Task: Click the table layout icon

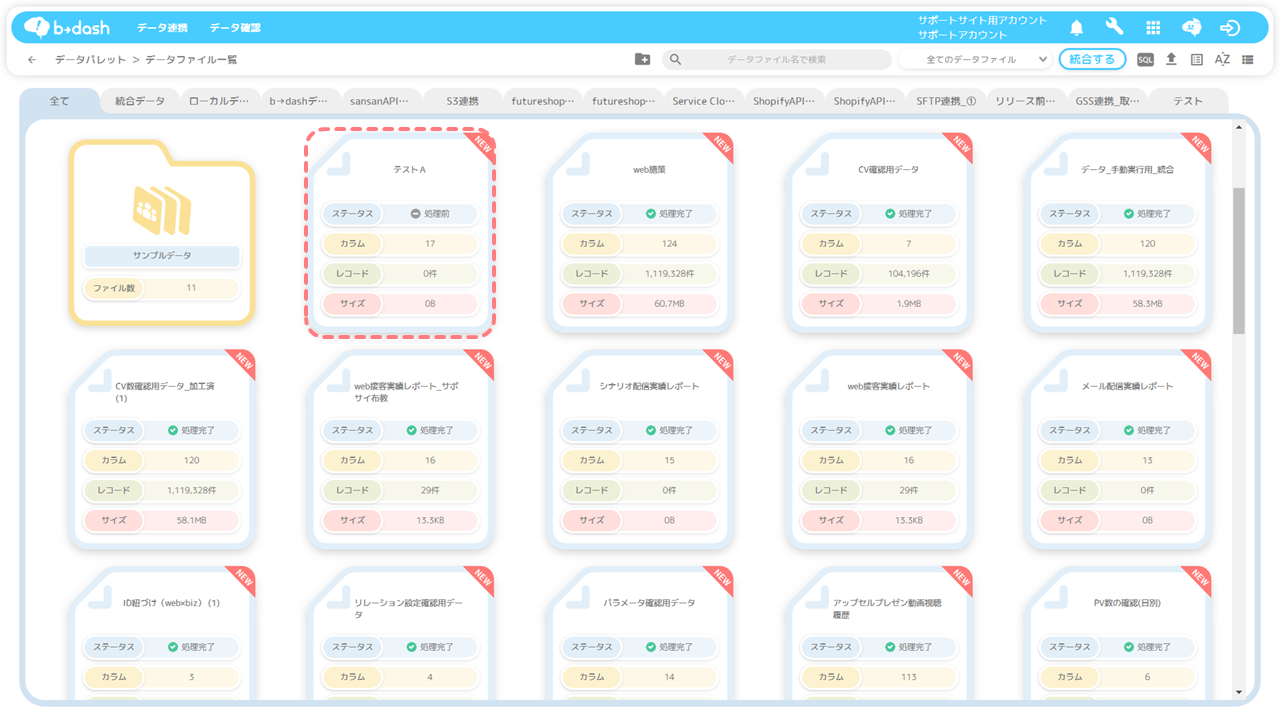Action: pos(1197,59)
